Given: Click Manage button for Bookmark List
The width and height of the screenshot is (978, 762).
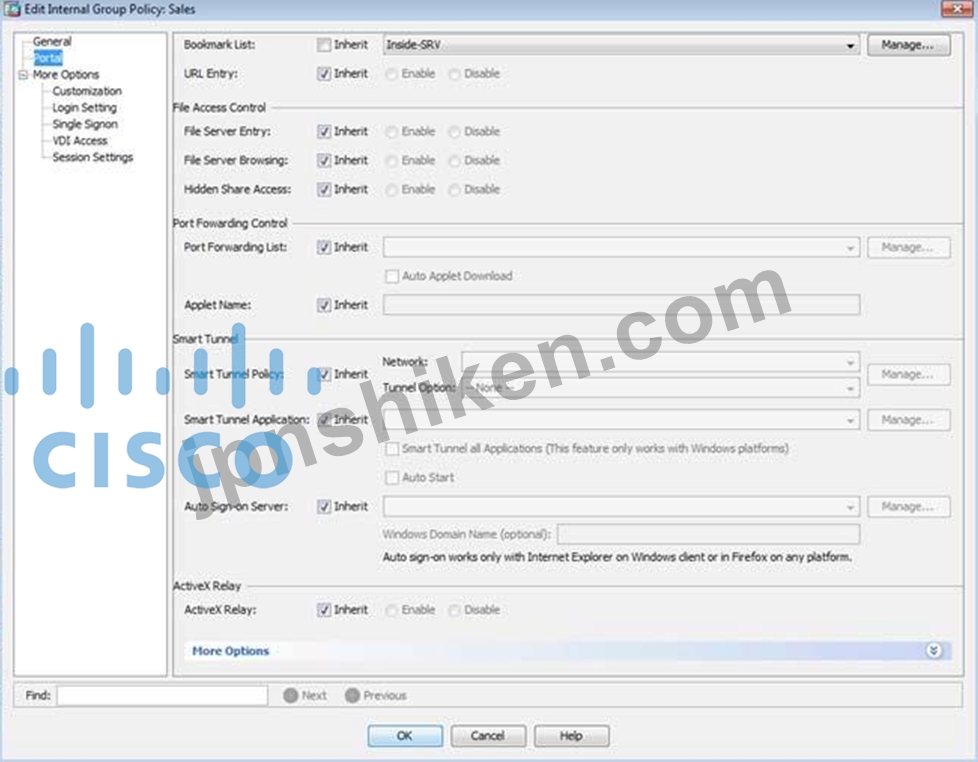Looking at the screenshot, I should tap(908, 45).
